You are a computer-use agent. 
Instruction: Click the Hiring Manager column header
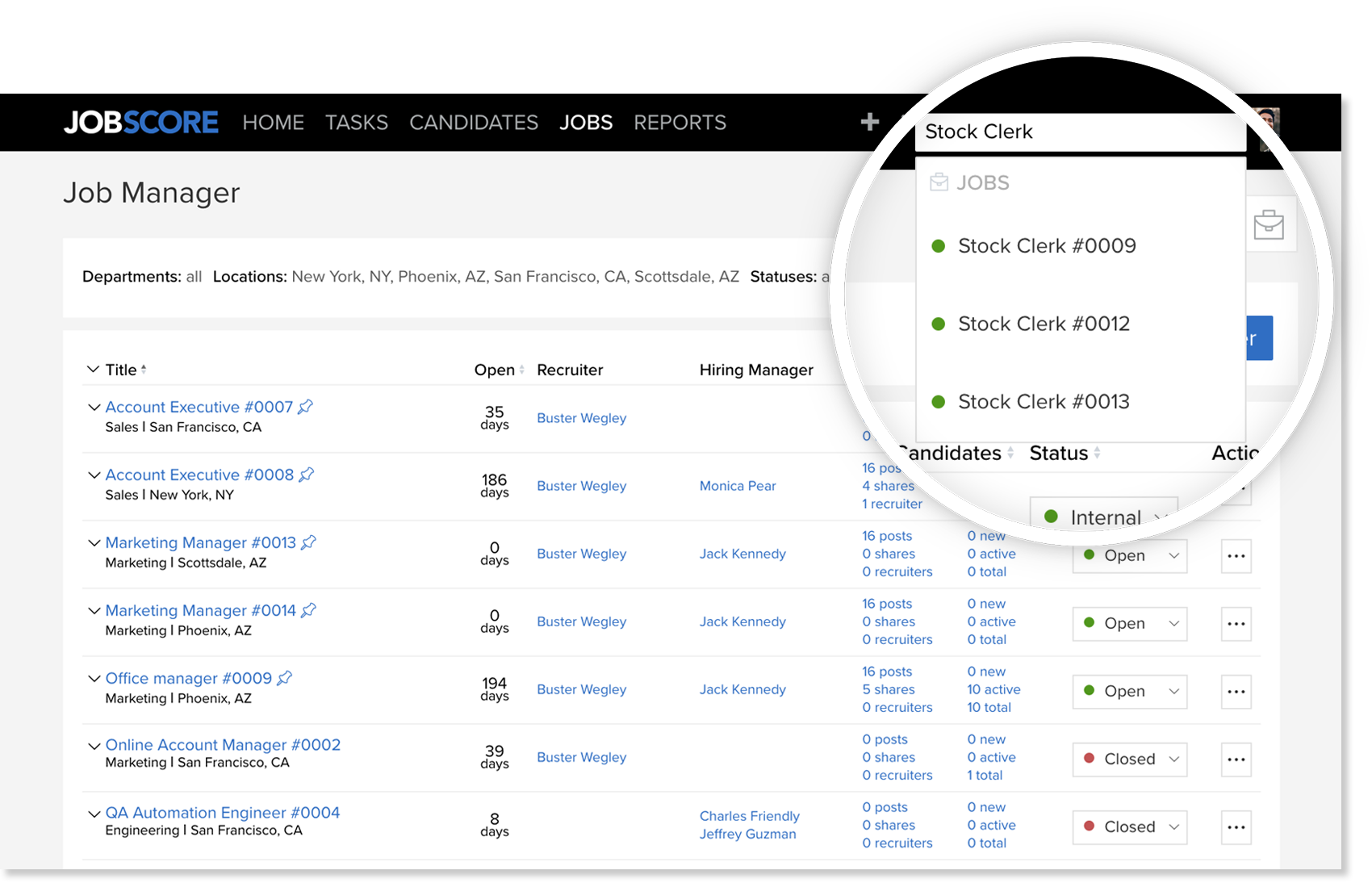tap(756, 370)
